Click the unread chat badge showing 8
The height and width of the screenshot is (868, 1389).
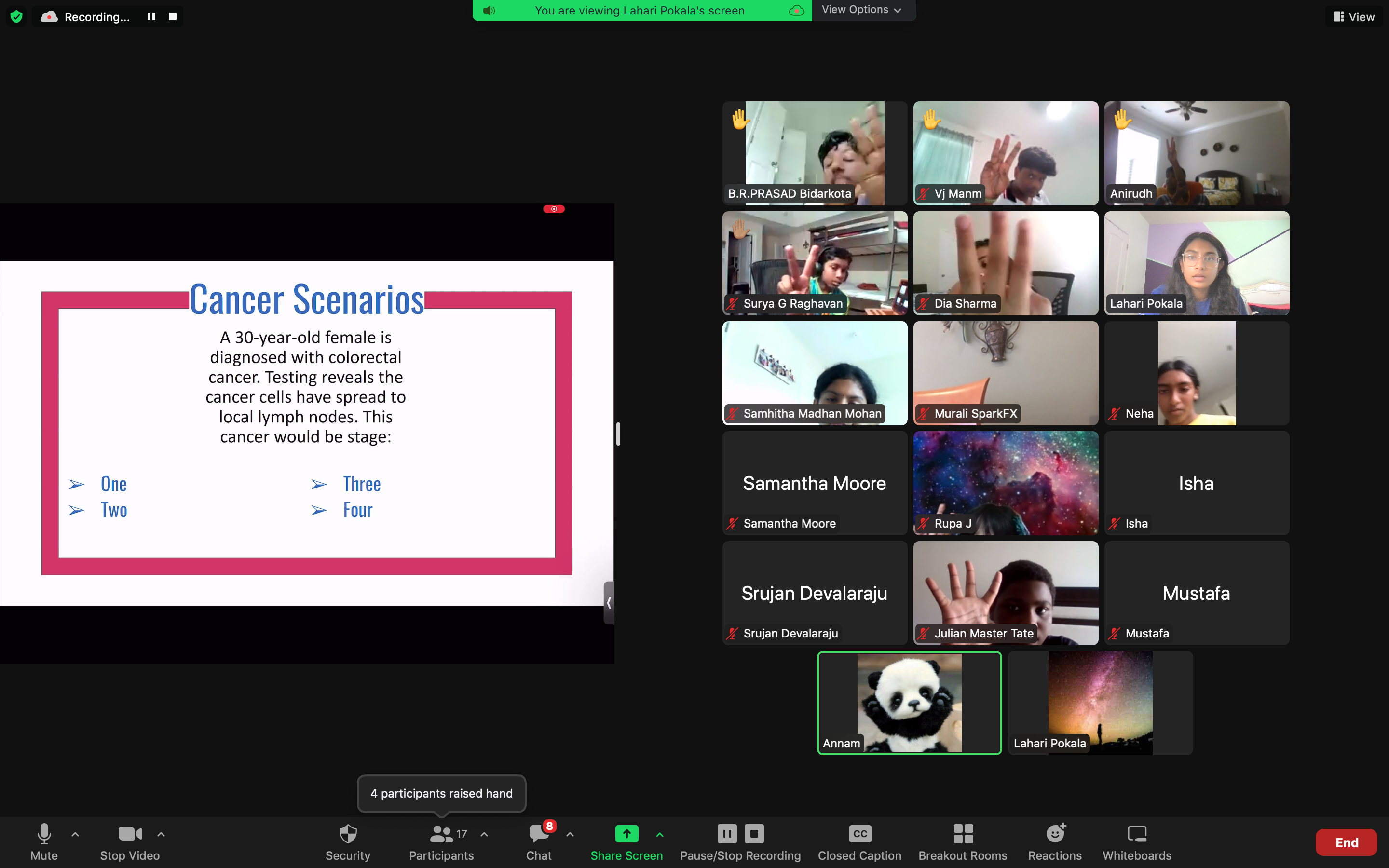[549, 826]
